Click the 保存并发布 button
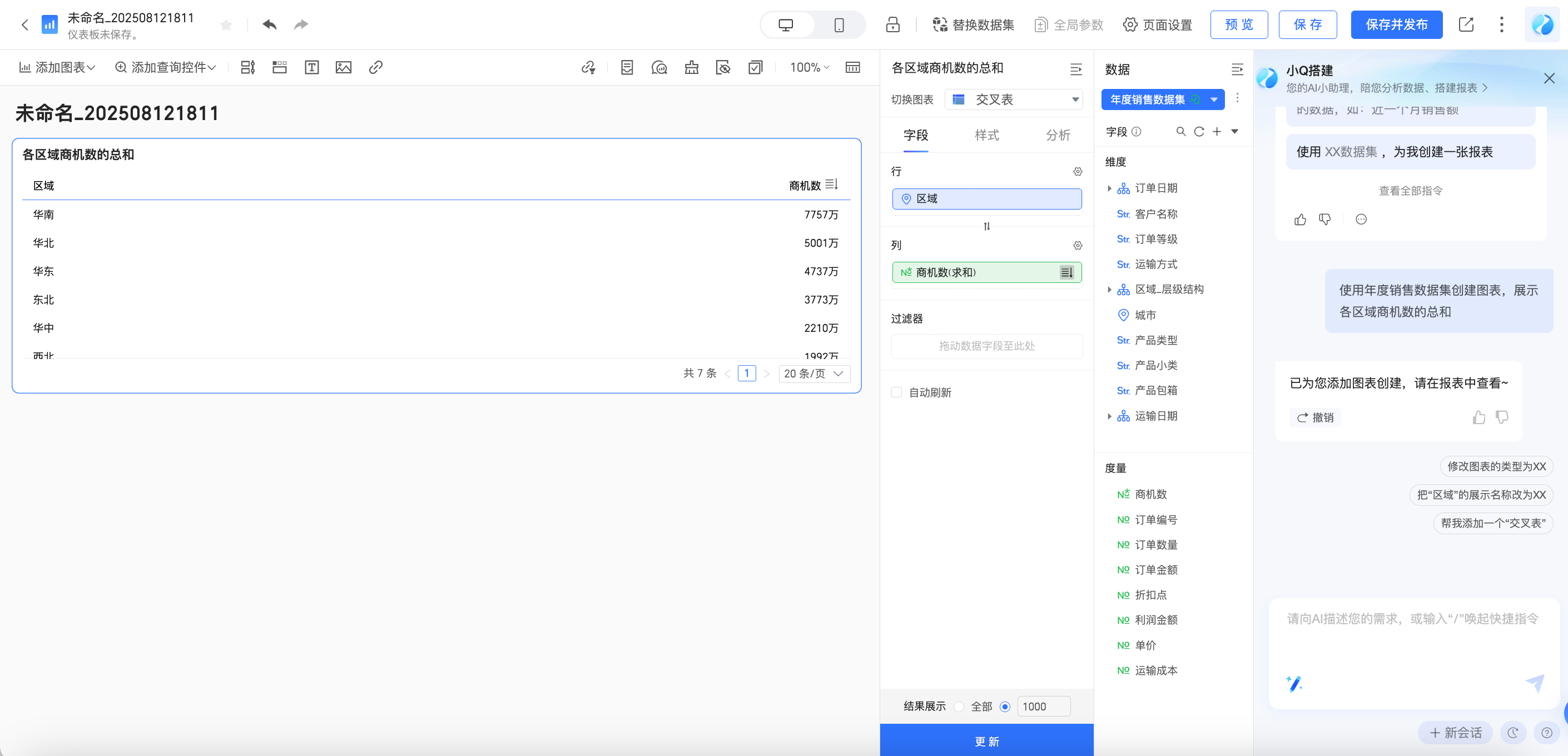The height and width of the screenshot is (756, 1568). [1396, 25]
